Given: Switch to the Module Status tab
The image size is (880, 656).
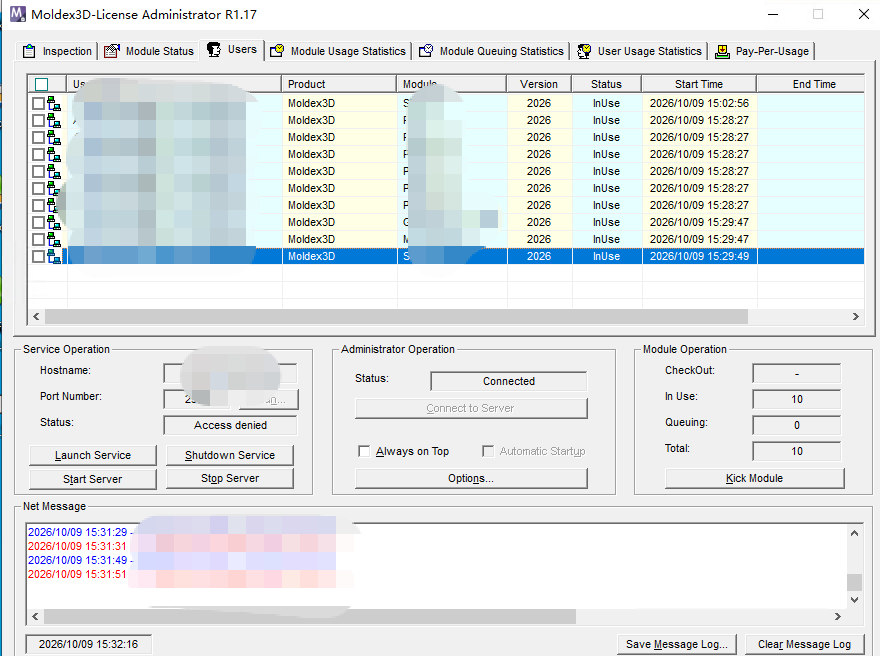Looking at the screenshot, I should 149,51.
